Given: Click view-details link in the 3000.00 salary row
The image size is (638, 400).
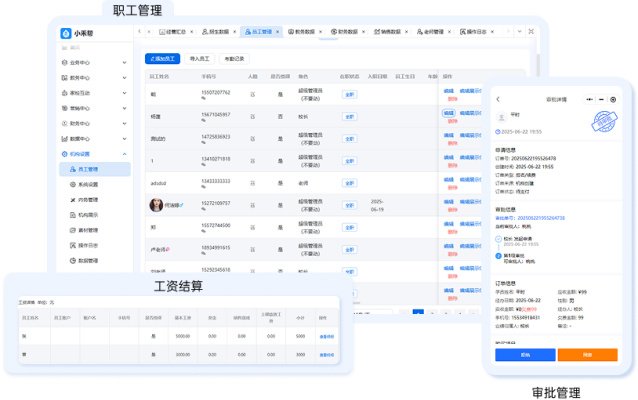Looking at the screenshot, I should click(327, 355).
